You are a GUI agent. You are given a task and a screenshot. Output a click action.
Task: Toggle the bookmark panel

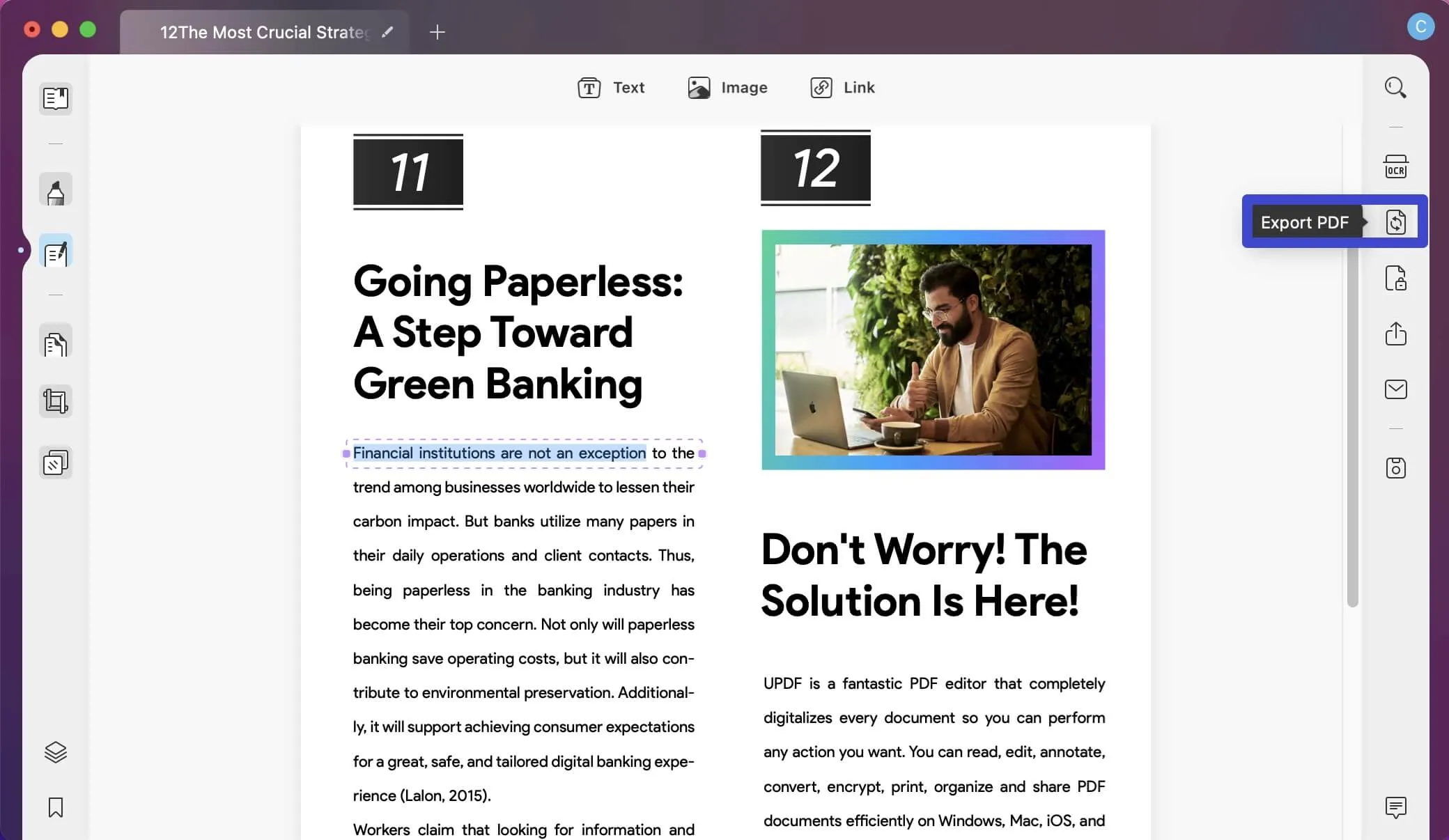point(55,807)
